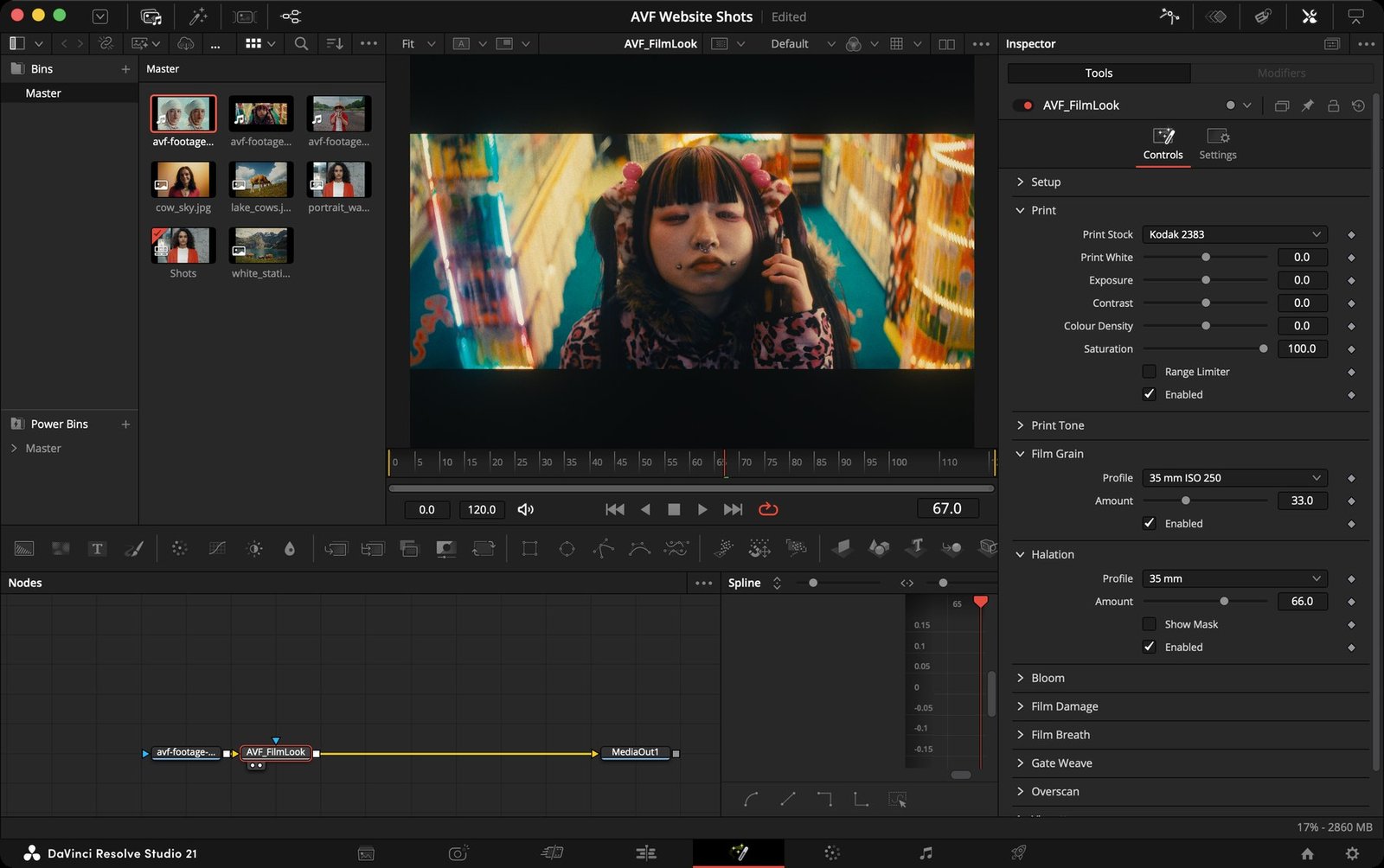
Task: Select the cow_sky.jpg thumbnail
Action: (x=183, y=180)
